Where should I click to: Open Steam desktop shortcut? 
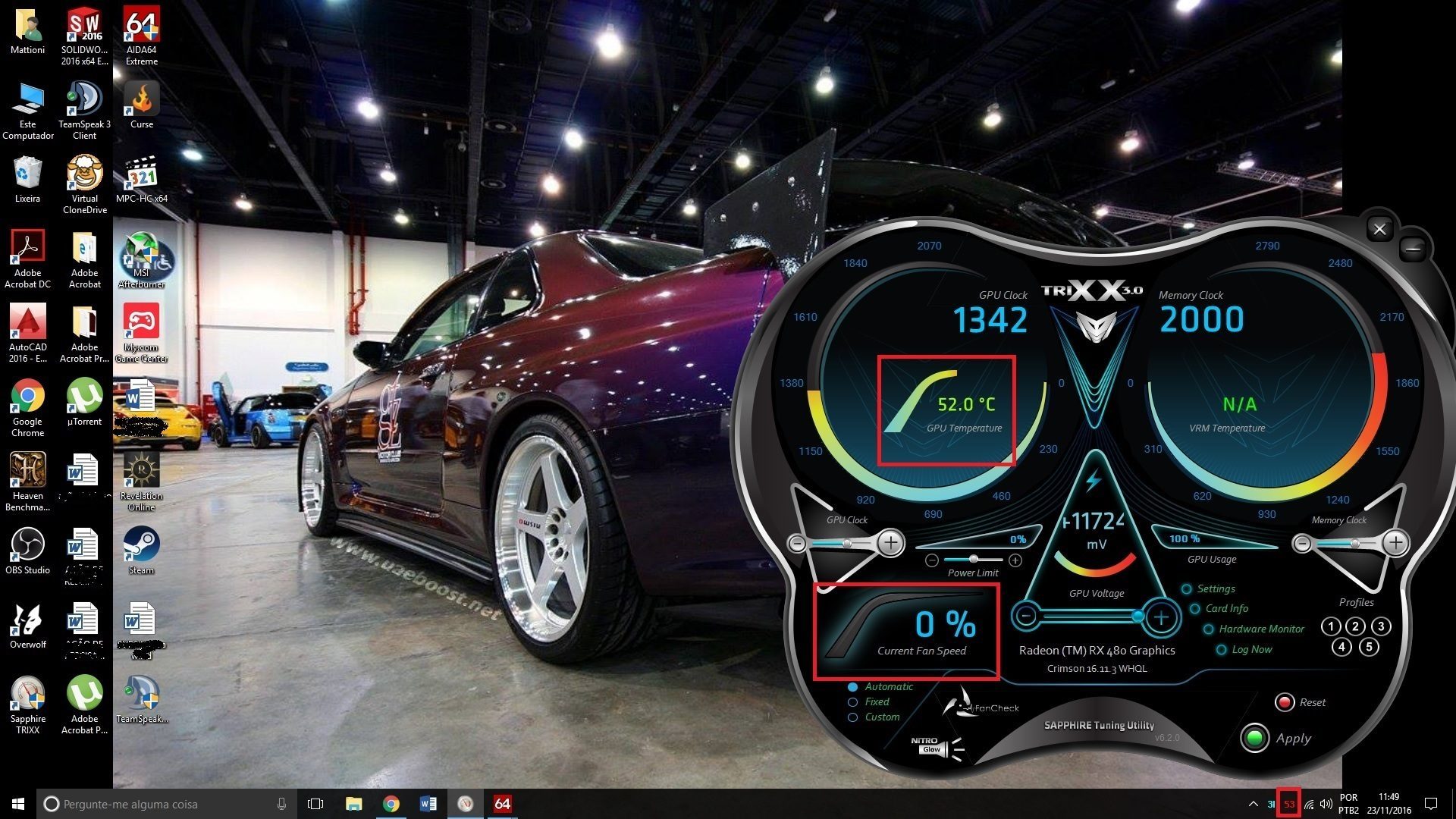pos(142,551)
